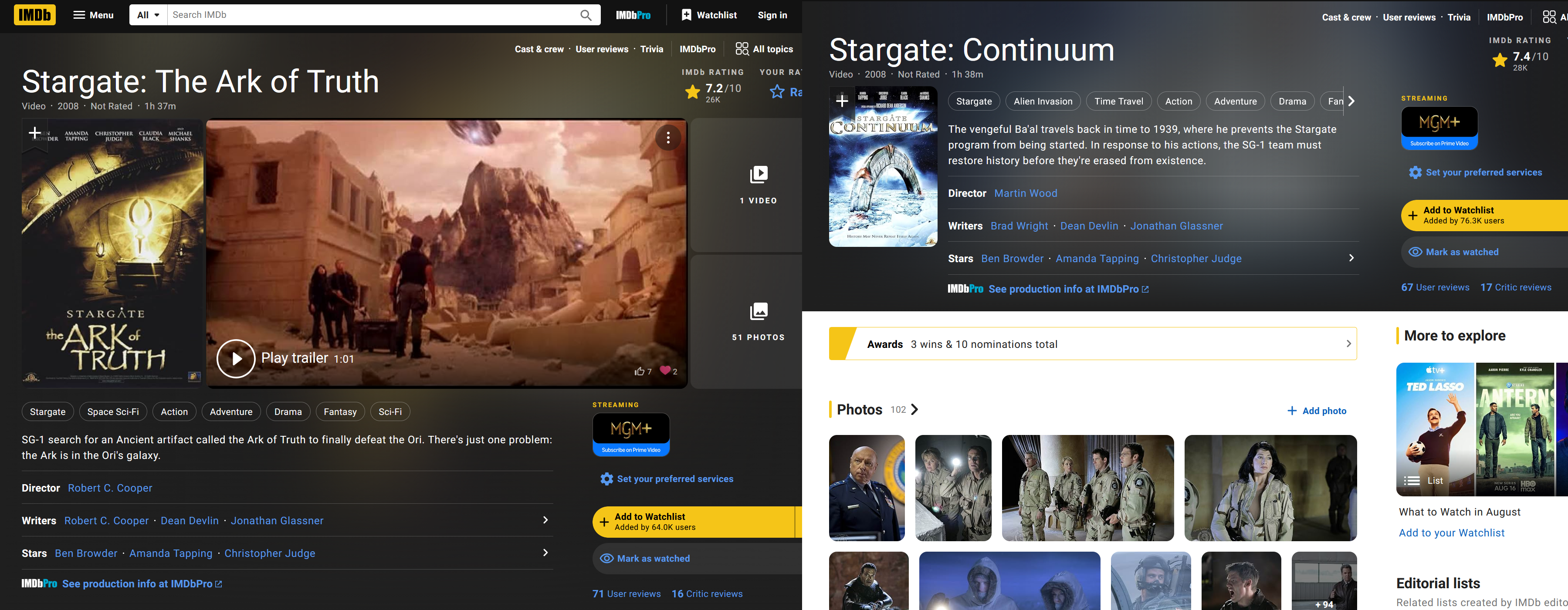Open IMDbPro production info on Ark of Truth
This screenshot has width=1568, height=610.
click(x=142, y=584)
